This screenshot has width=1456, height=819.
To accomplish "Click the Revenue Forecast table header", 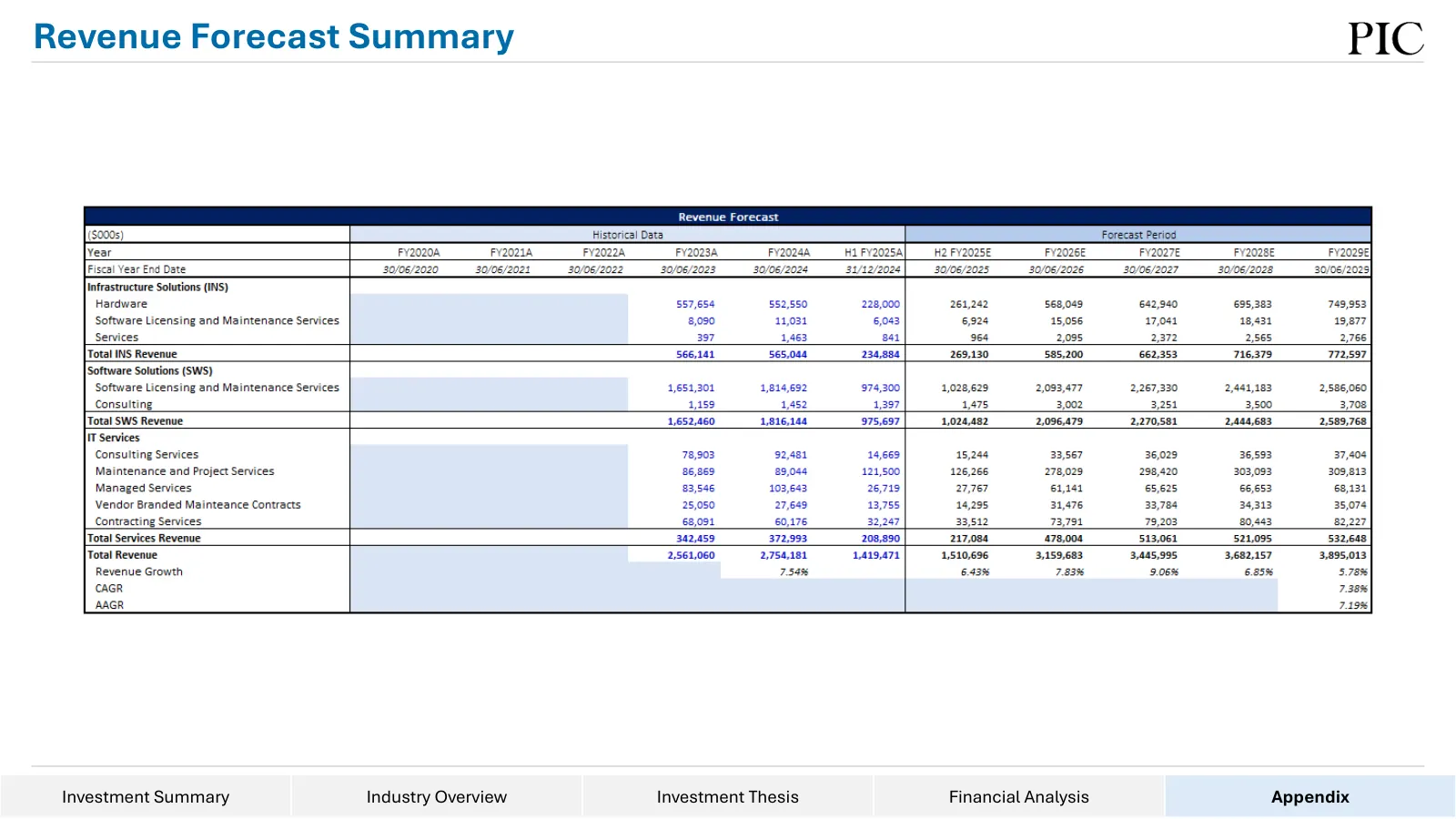I will pyautogui.click(x=728, y=217).
